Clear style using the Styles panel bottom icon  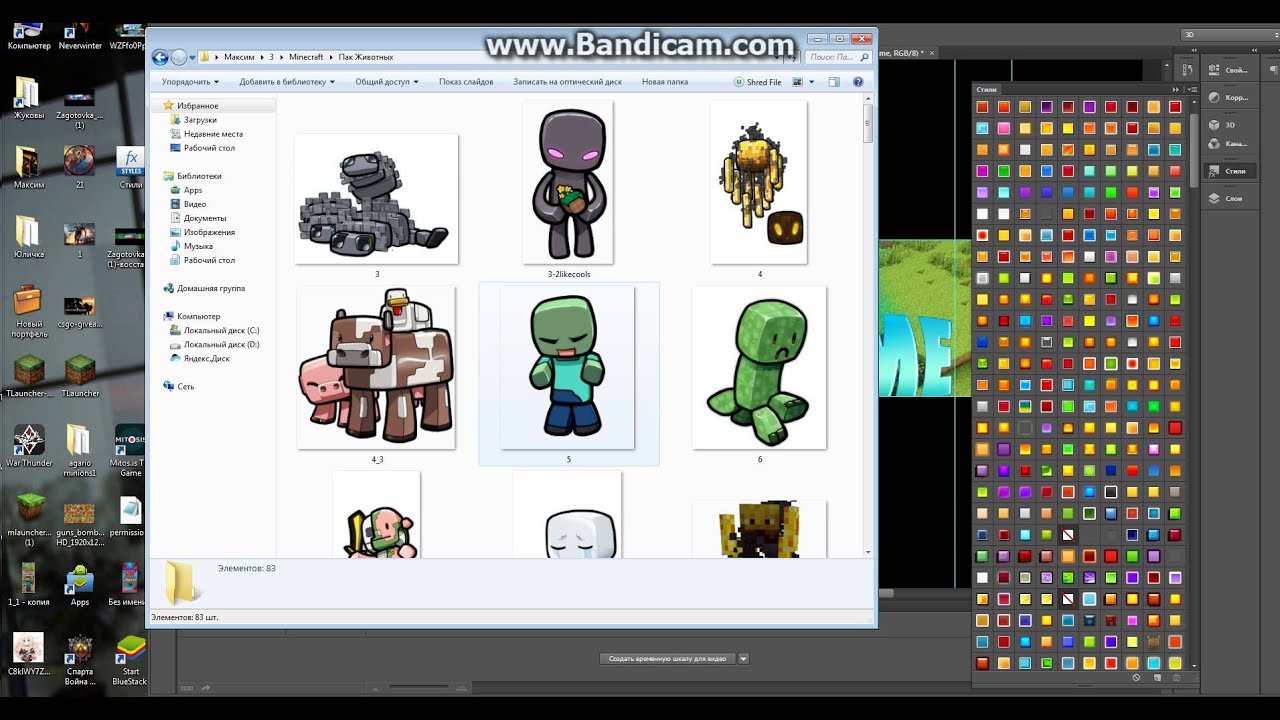(x=1136, y=678)
